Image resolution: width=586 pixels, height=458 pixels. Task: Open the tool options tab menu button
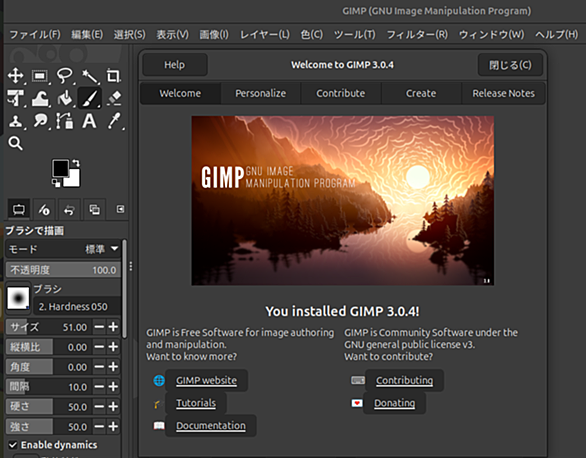click(120, 209)
